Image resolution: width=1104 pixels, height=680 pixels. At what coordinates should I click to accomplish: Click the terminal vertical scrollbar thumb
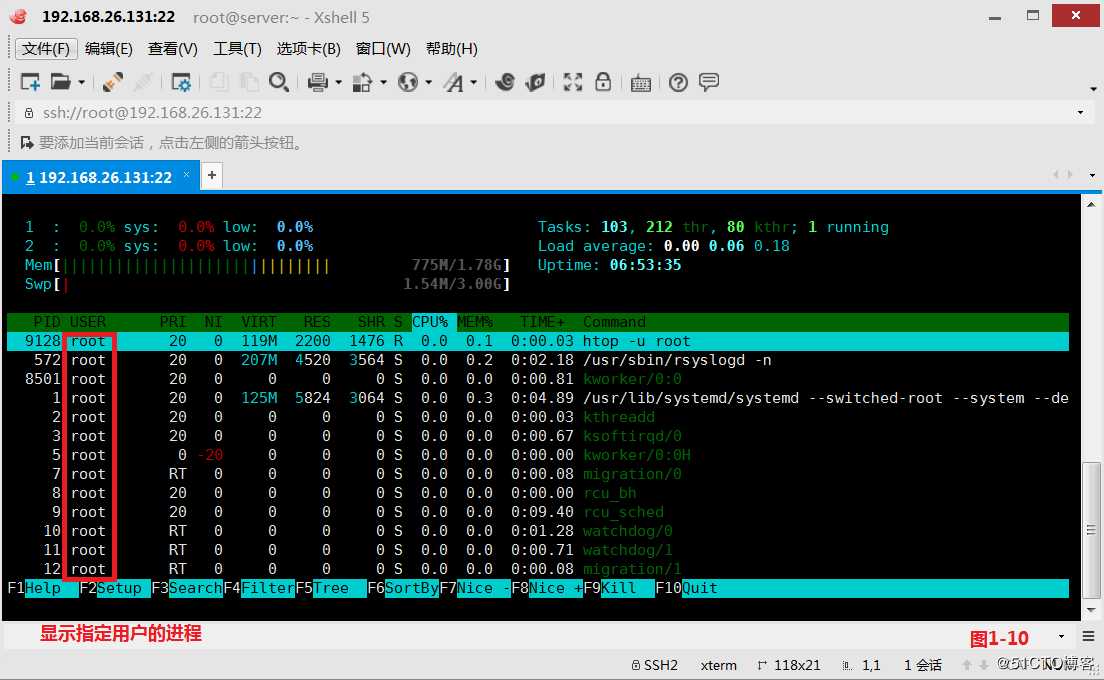(x=1091, y=529)
